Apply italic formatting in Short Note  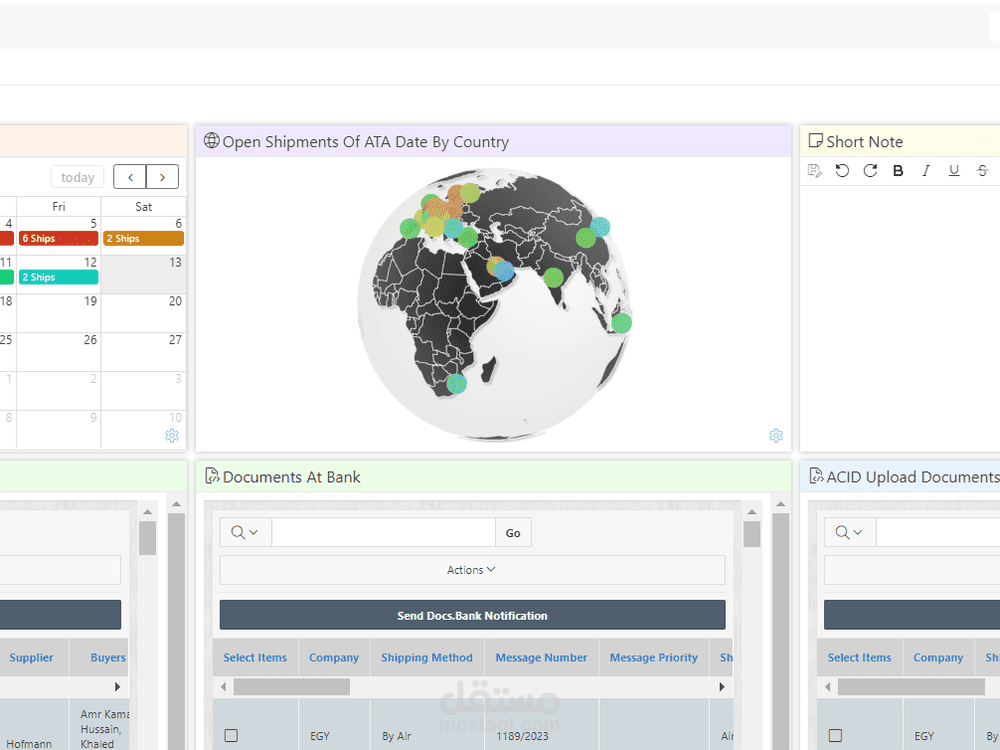[x=926, y=170]
